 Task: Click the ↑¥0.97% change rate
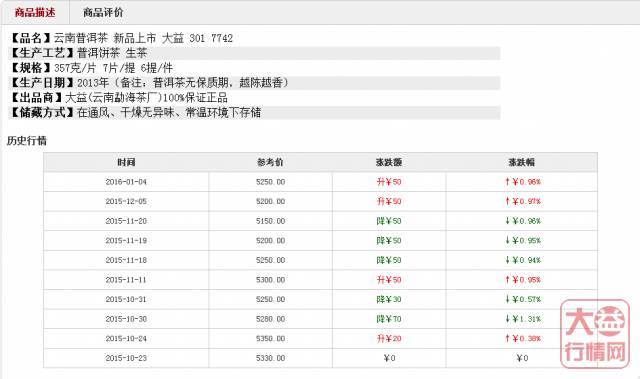click(x=522, y=202)
